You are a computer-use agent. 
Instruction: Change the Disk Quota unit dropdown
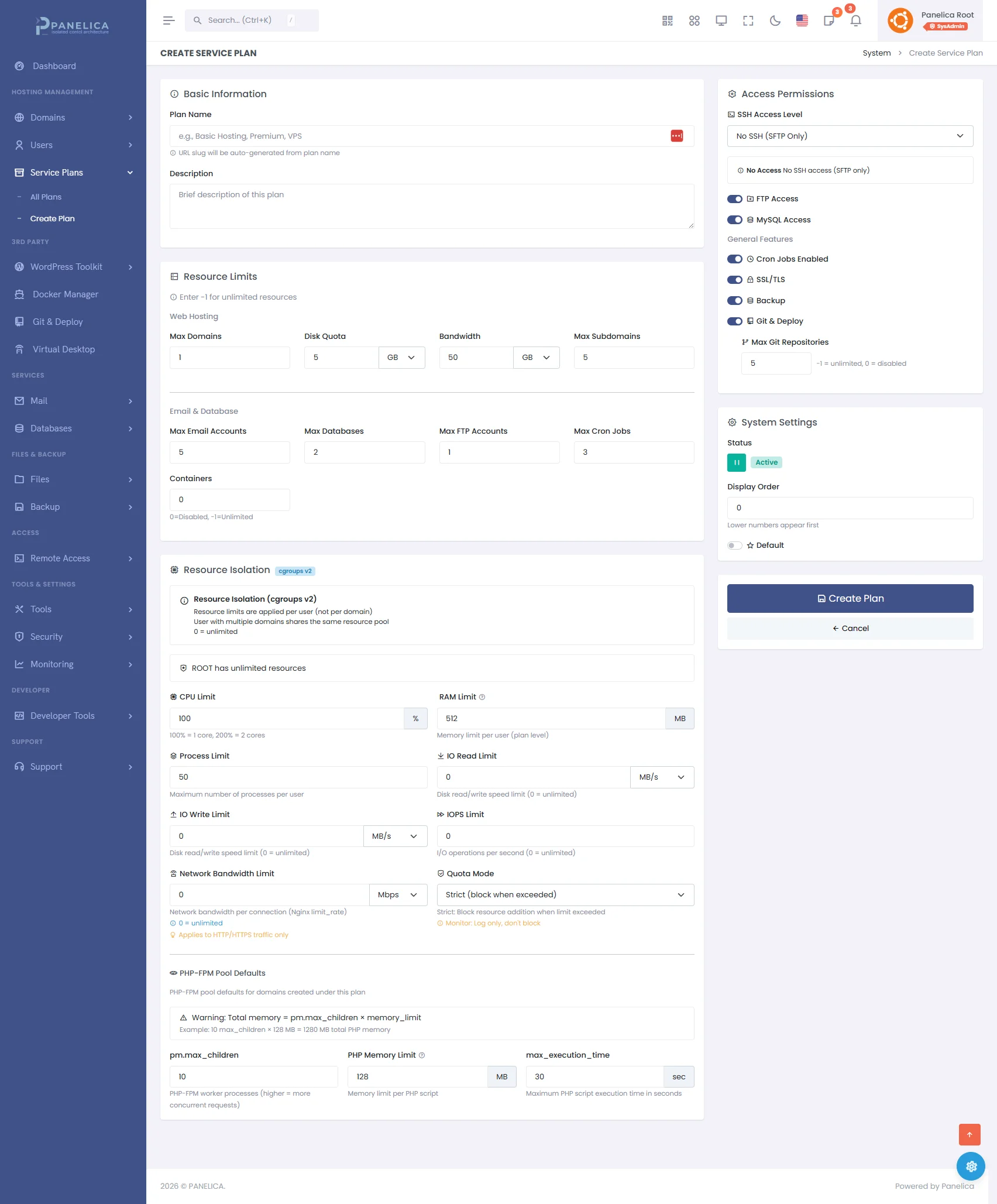[x=401, y=358]
